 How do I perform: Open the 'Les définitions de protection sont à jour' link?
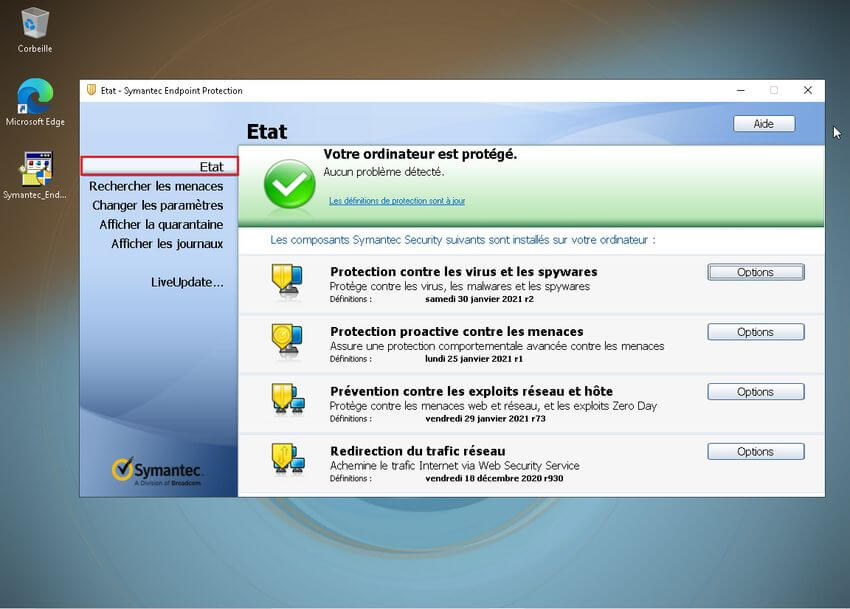(397, 201)
